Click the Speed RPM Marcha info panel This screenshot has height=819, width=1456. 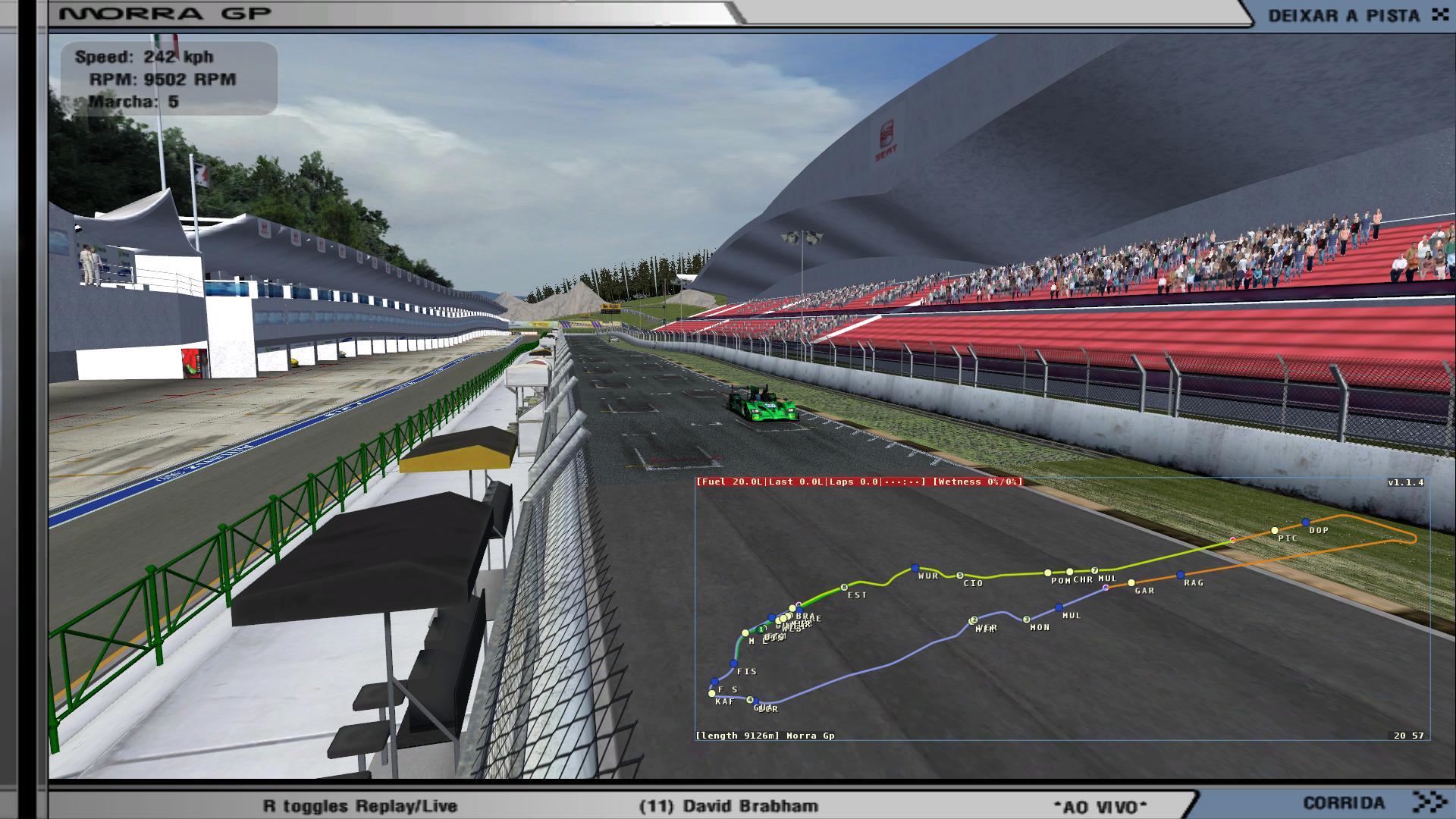click(x=168, y=79)
